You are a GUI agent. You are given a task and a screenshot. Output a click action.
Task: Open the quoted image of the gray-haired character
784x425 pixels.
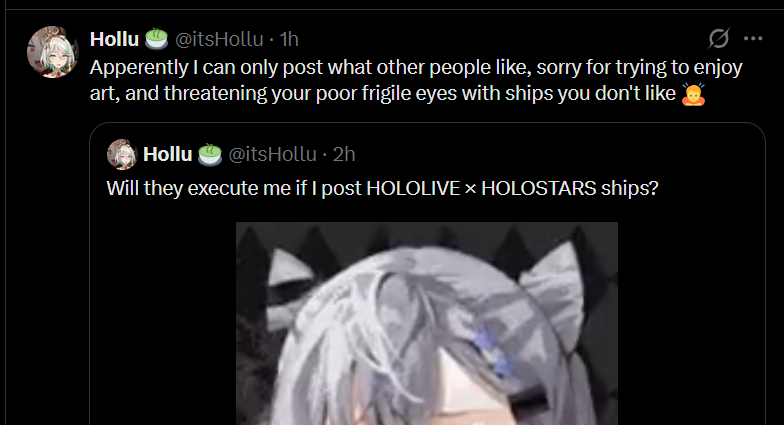(427, 324)
